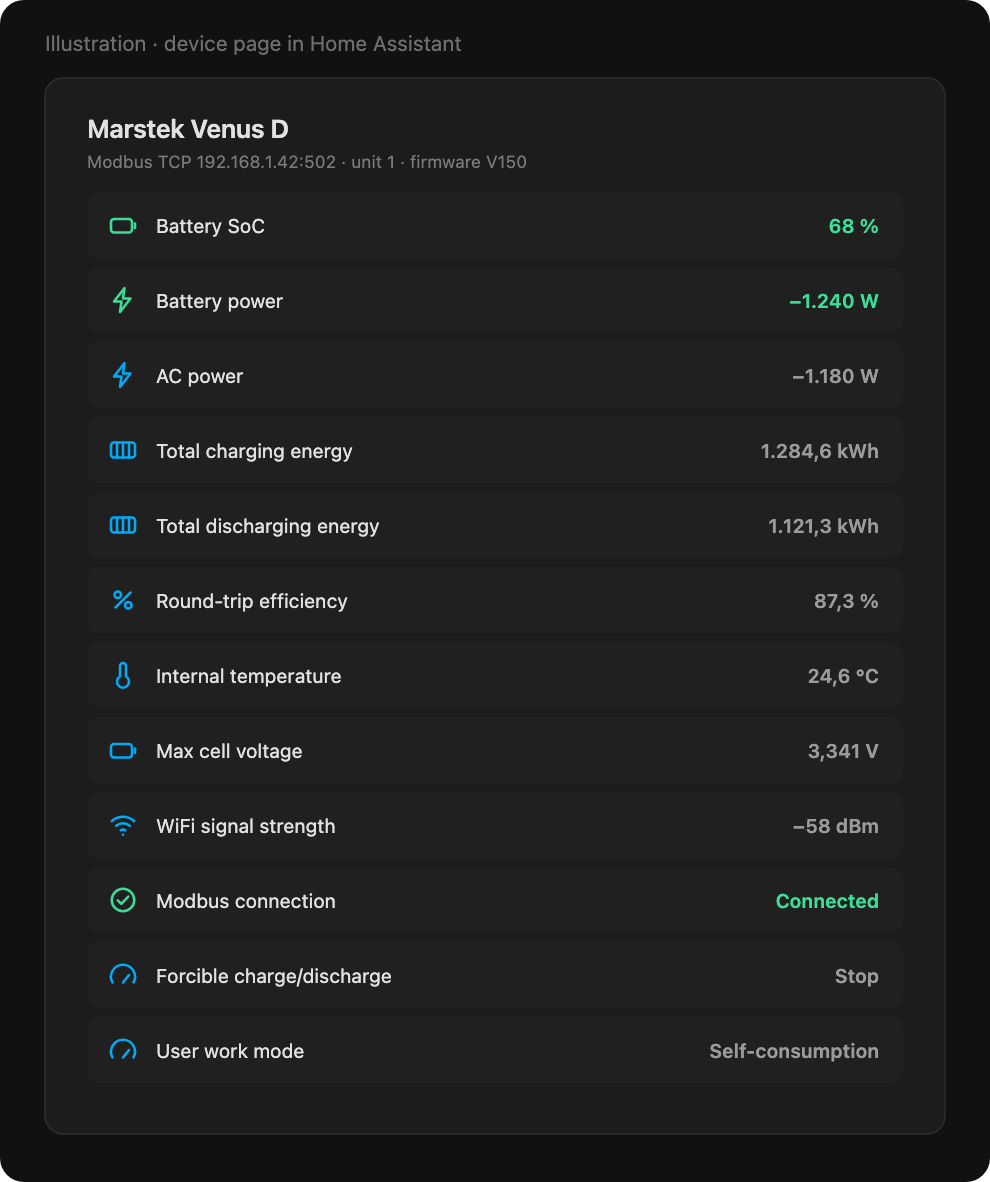
Task: Open the User work mode label
Action: point(230,1051)
